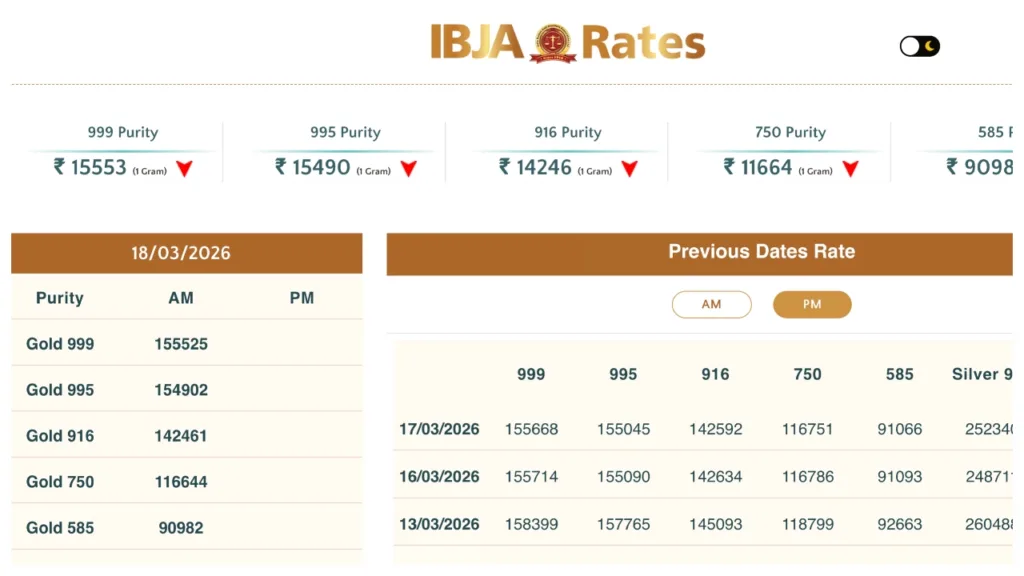Toggle the dark mode switch
Viewport: 1024px width, 576px height.
[920, 46]
